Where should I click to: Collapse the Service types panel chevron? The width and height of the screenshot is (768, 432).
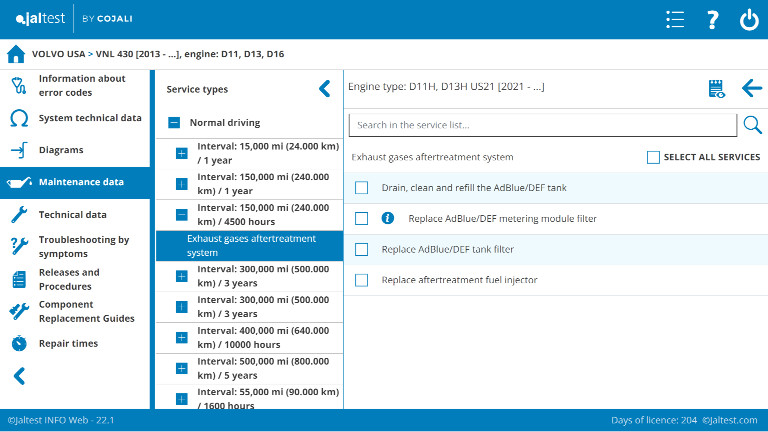coord(324,89)
